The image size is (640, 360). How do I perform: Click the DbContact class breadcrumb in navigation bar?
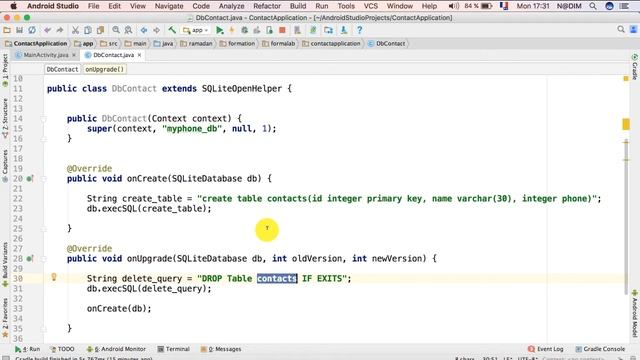(x=387, y=43)
